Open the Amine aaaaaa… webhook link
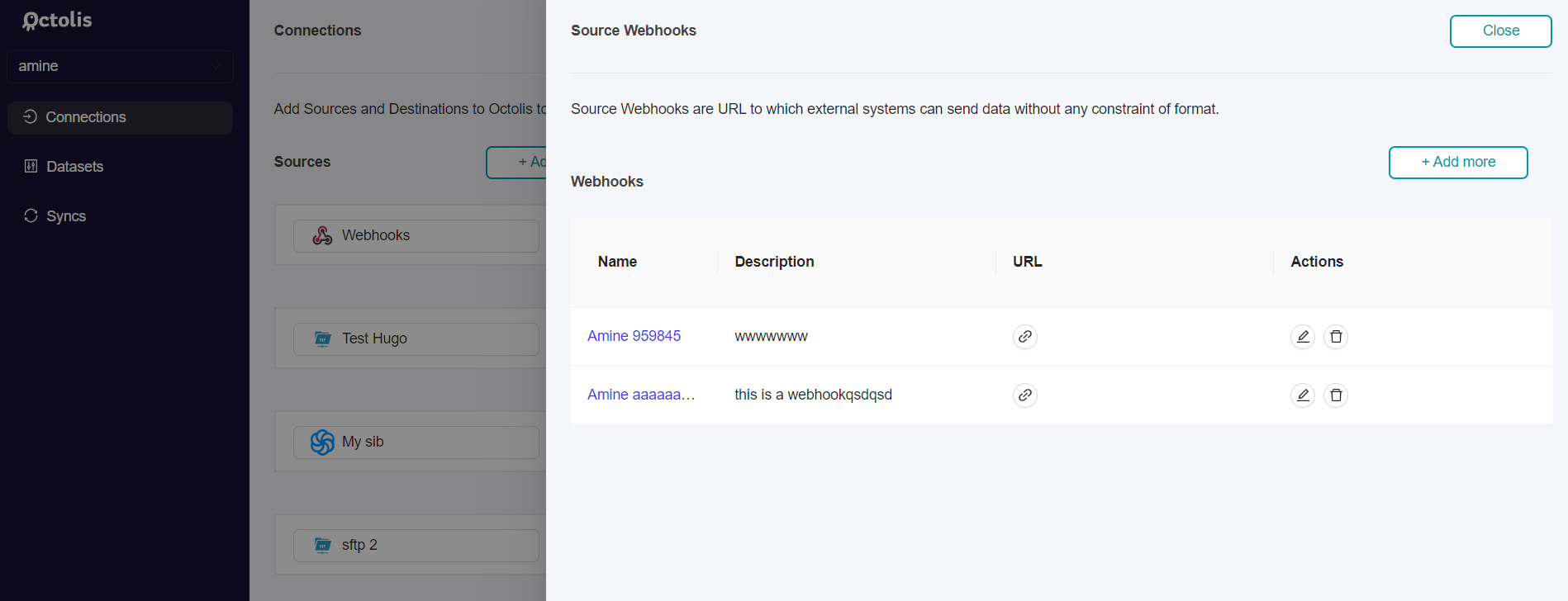Screen dimensions: 1568x601 pos(641,395)
